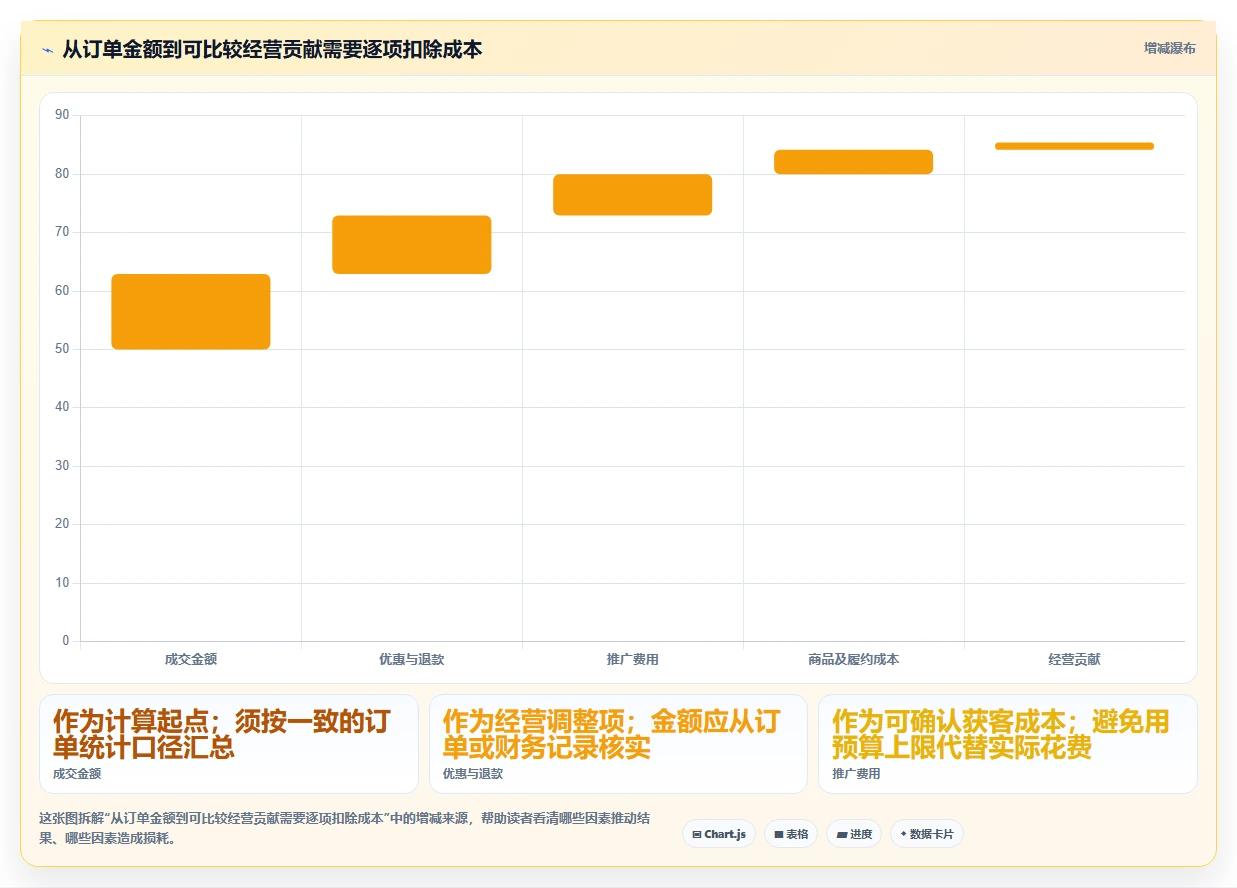Select the 推广费用 waterfall bar
The image size is (1237, 888).
pyautogui.click(x=633, y=195)
